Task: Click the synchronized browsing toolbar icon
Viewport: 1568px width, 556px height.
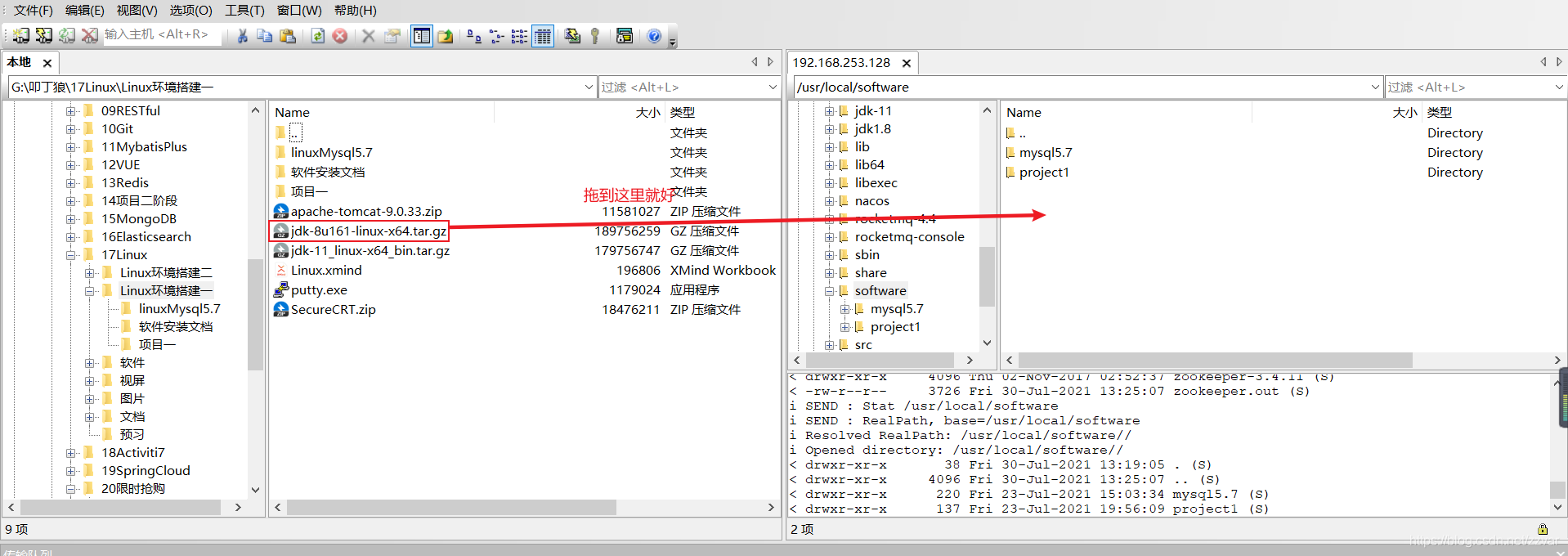Action: tap(572, 36)
